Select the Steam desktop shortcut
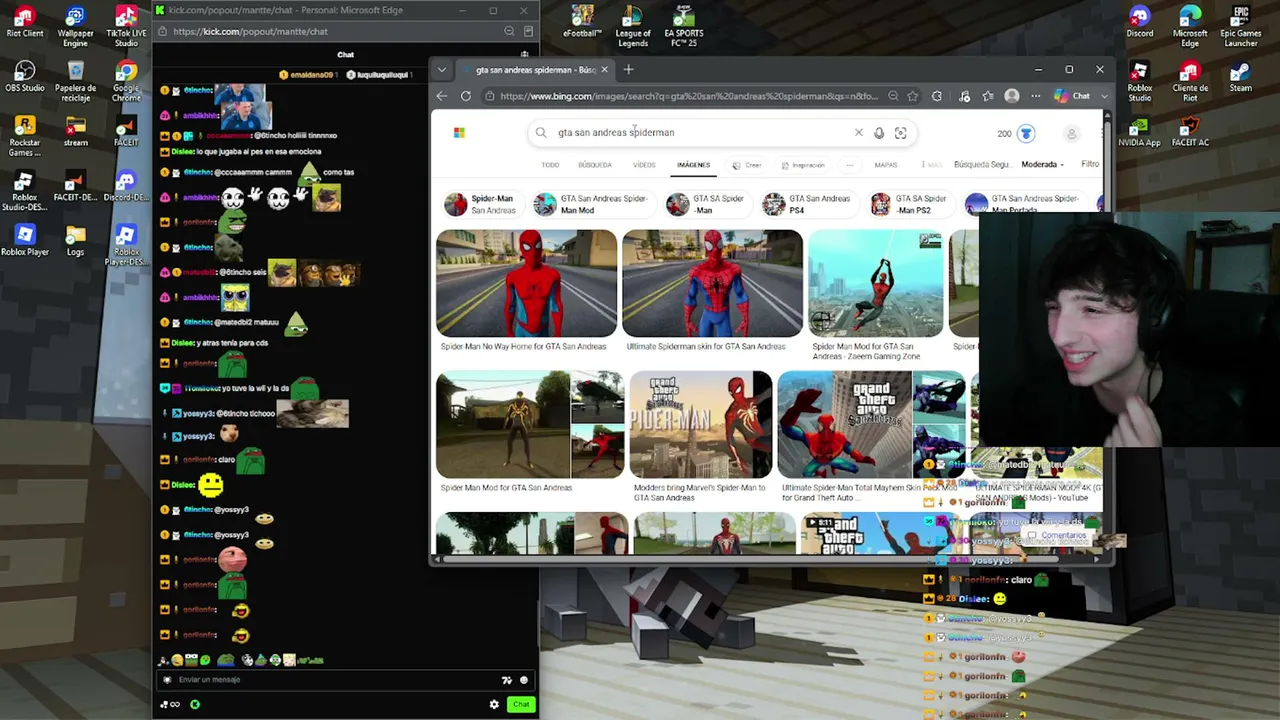 pyautogui.click(x=1241, y=76)
